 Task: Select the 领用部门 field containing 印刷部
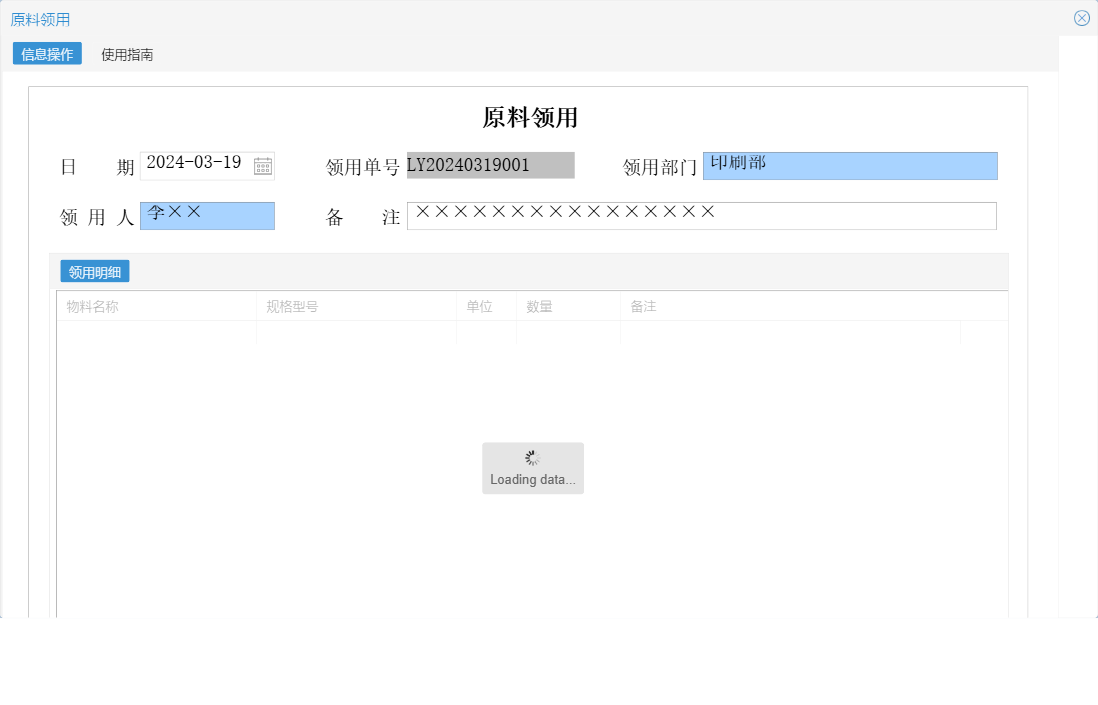point(851,164)
